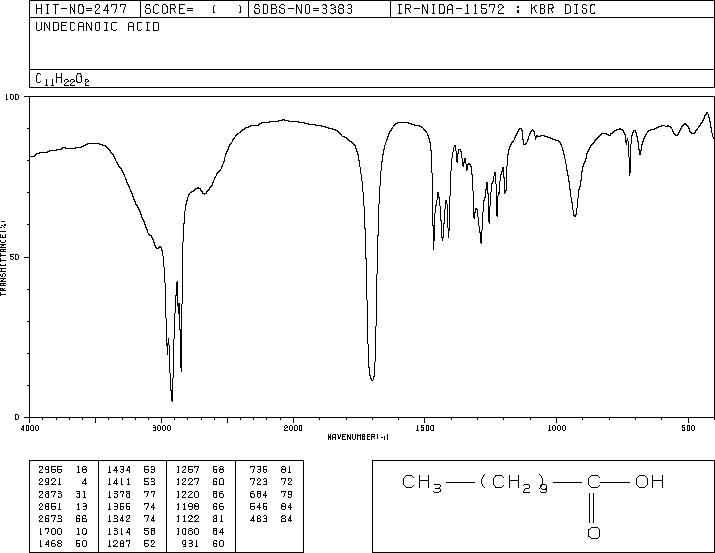Viewport: 715px width, 553px height.
Task: Select peak table entry 2921
Action: point(62,482)
